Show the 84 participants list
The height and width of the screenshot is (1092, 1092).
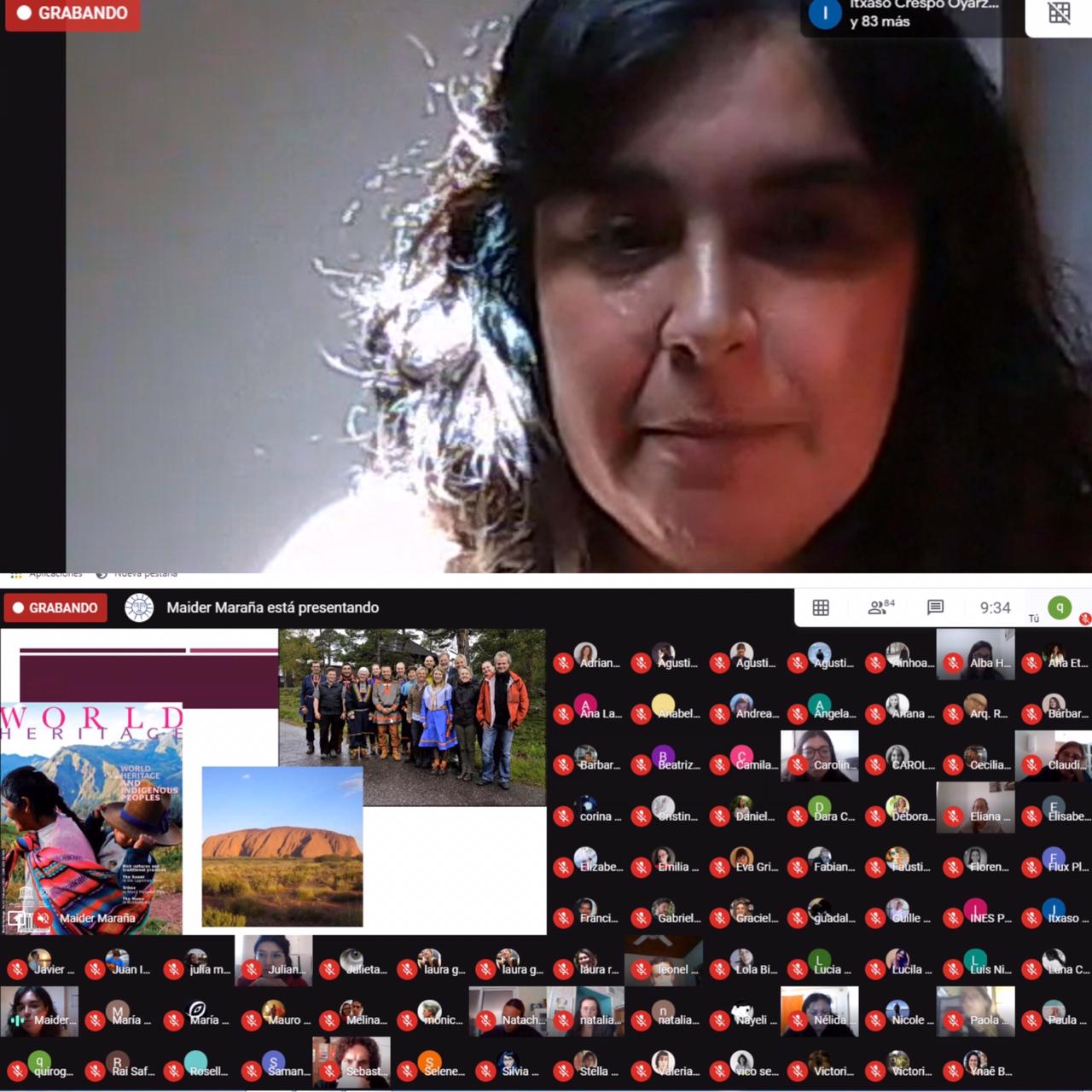(880, 607)
